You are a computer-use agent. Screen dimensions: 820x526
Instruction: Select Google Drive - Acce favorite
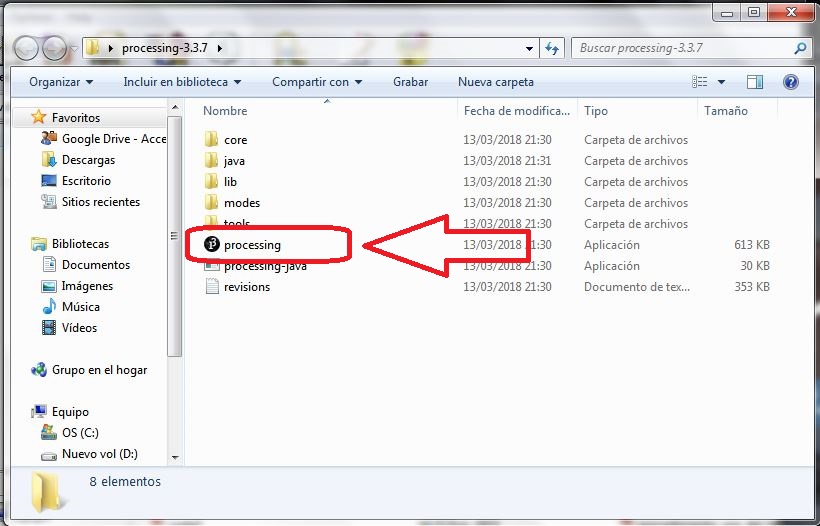click(x=114, y=139)
